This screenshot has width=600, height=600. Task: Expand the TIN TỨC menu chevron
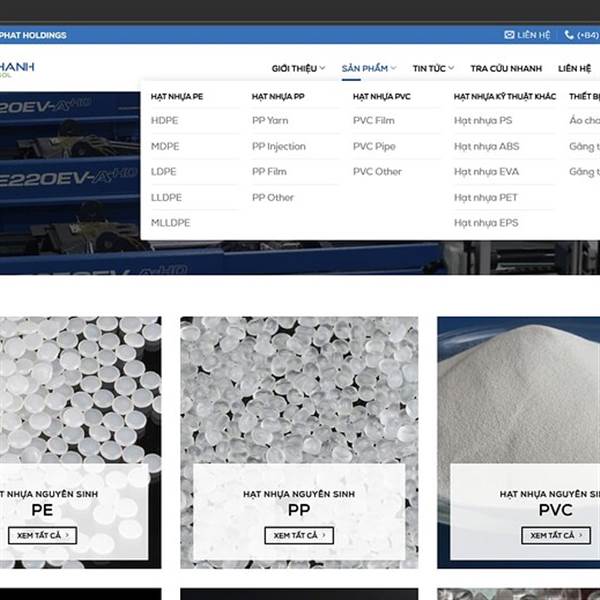pyautogui.click(x=451, y=68)
